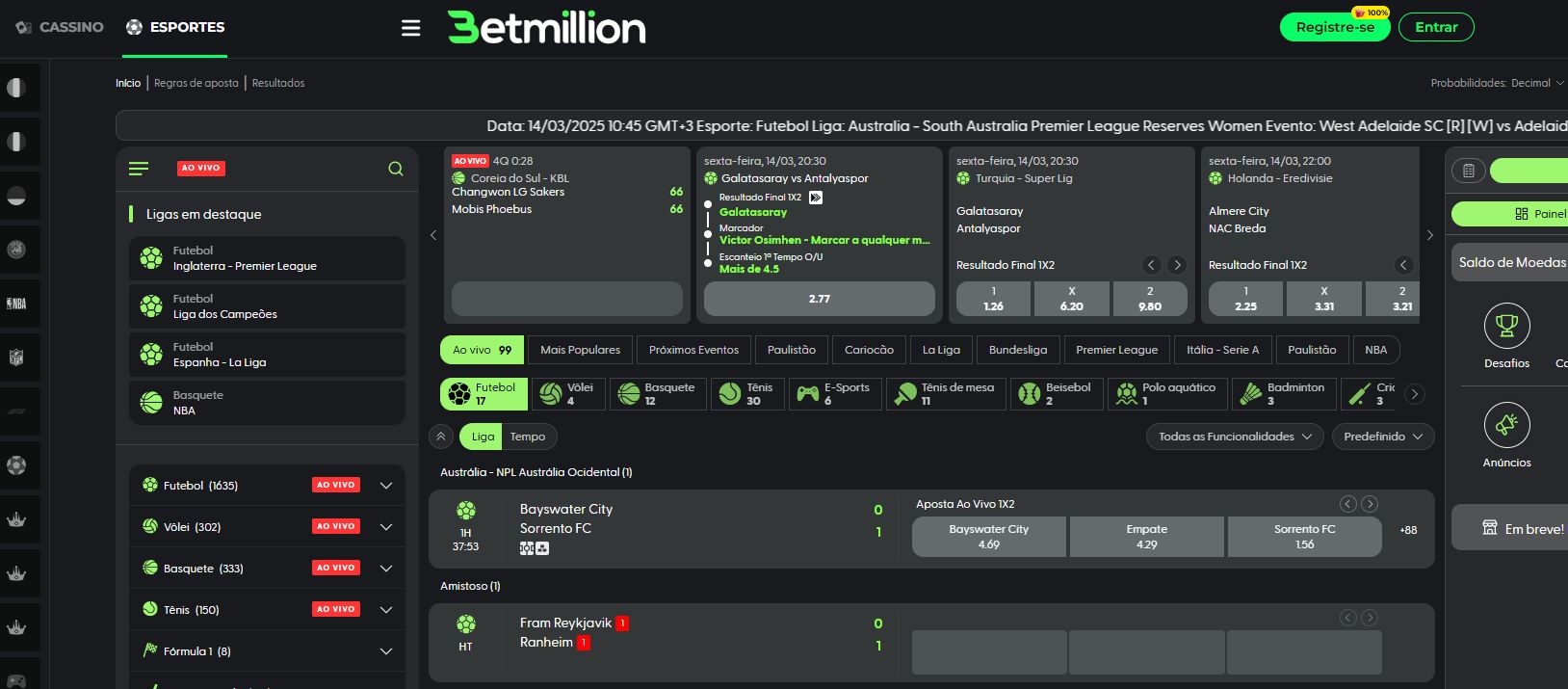Select Mais Populares tab

click(x=581, y=350)
